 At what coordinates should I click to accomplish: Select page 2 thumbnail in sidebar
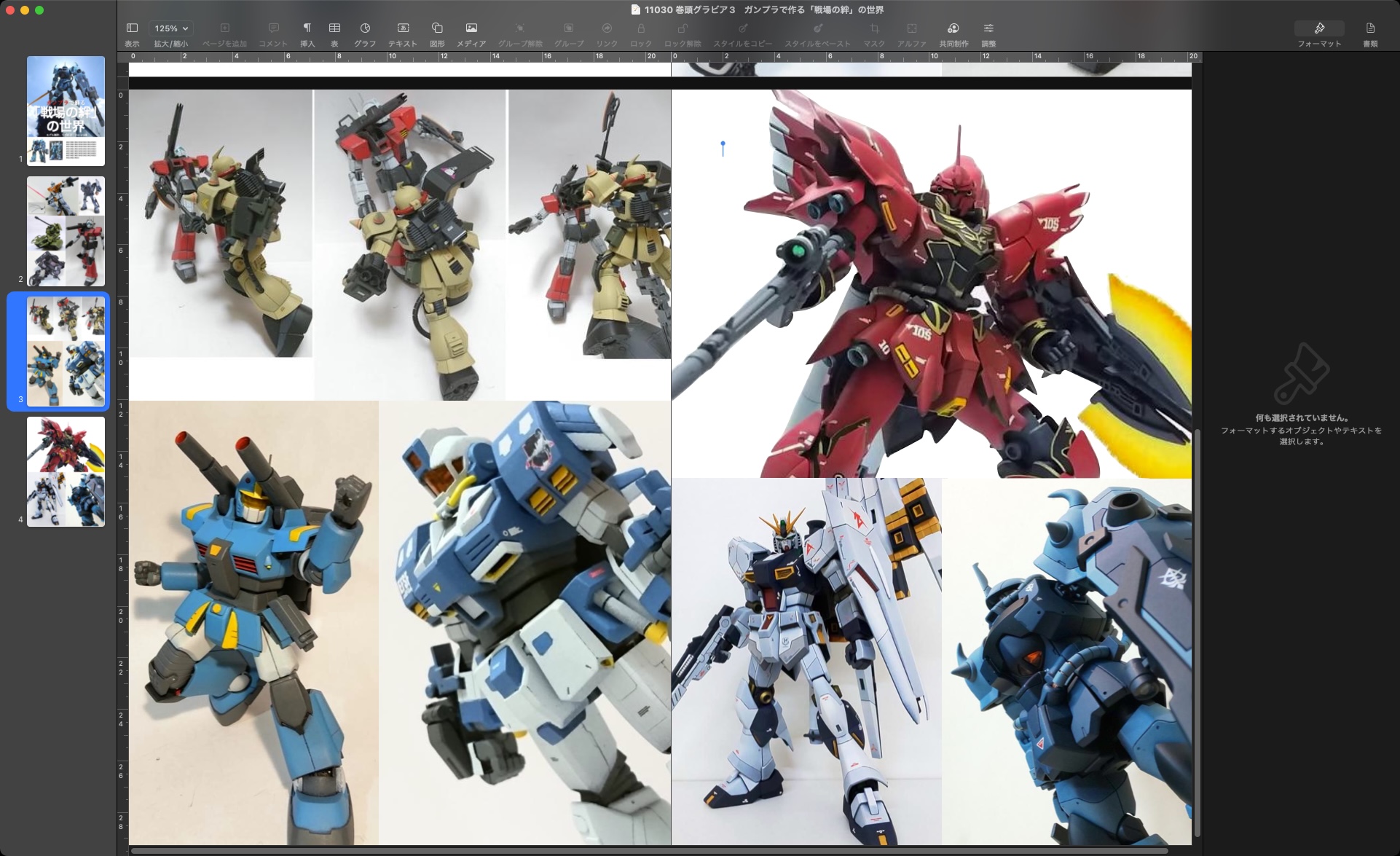[66, 231]
